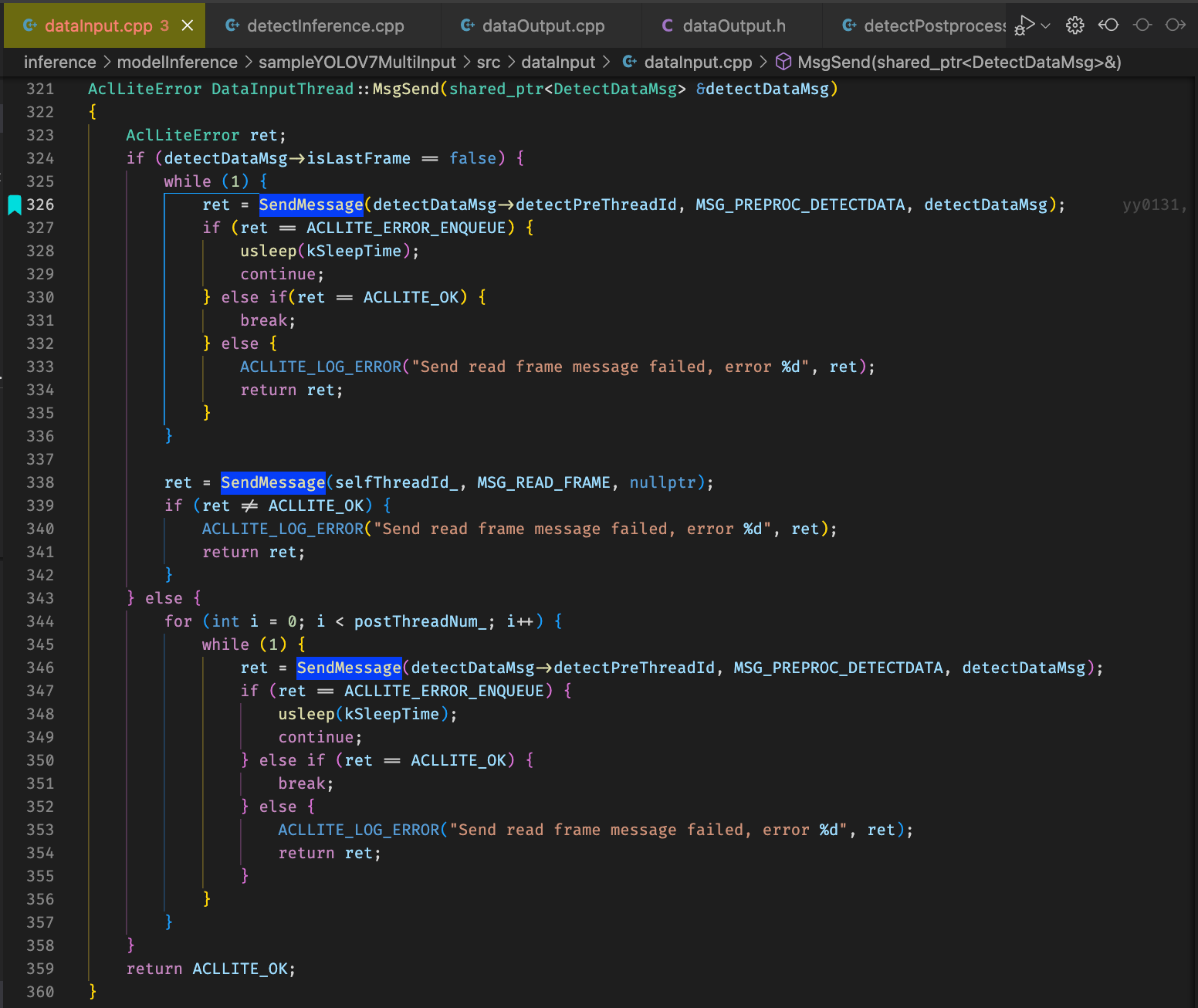
Task: Click 'return ACLLITE_OK' on line 359
Action: pyautogui.click(x=211, y=969)
